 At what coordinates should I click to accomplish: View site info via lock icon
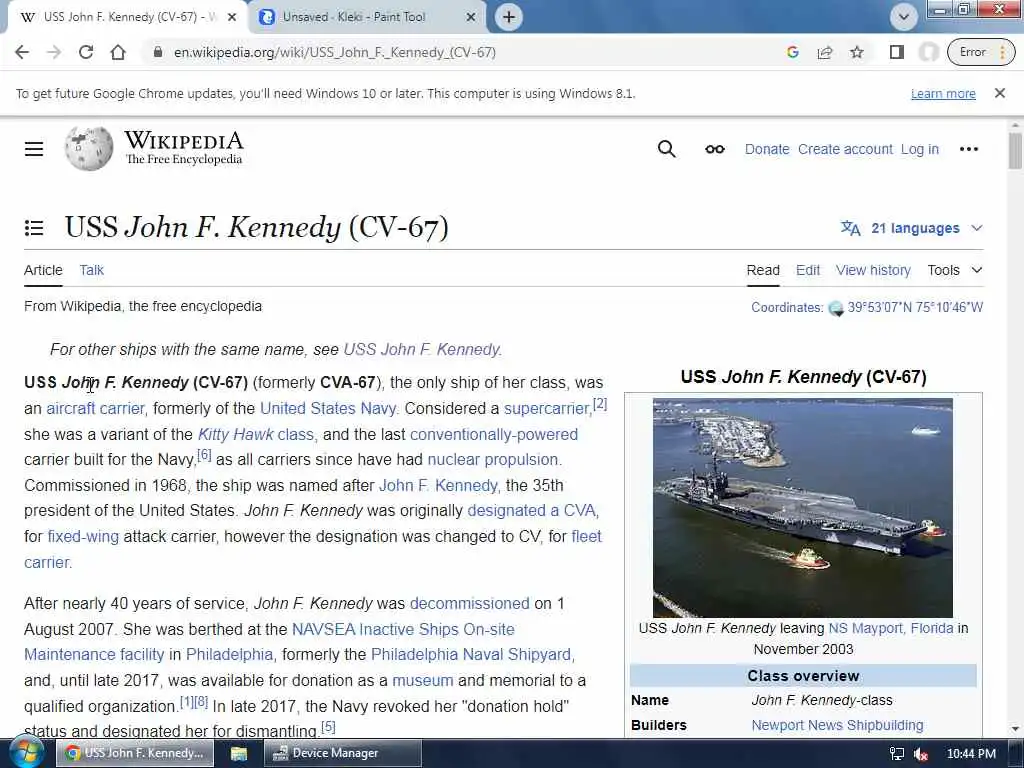[x=157, y=52]
